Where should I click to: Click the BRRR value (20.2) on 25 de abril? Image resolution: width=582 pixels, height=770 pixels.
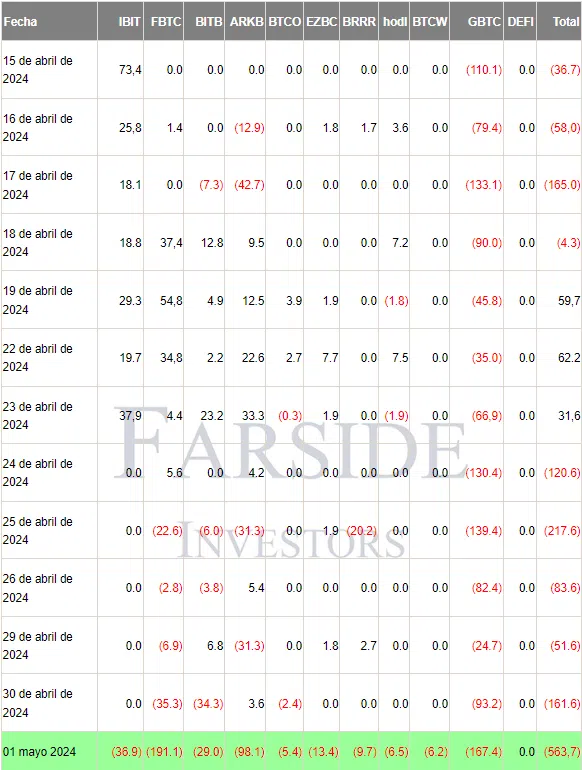click(x=361, y=531)
